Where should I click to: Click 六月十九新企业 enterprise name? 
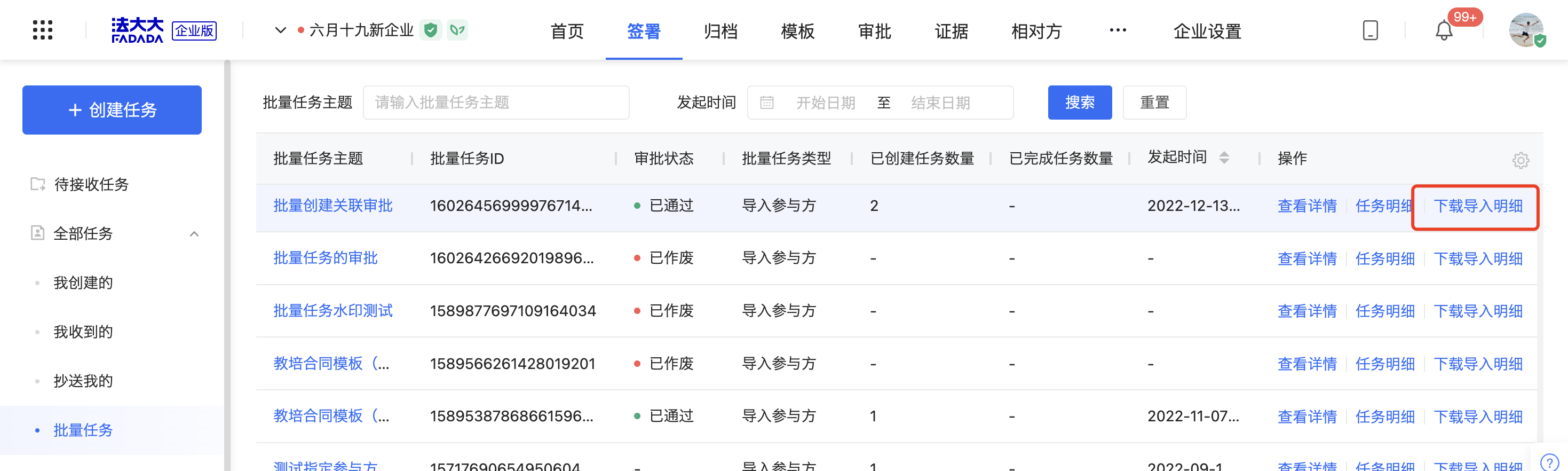pyautogui.click(x=361, y=30)
